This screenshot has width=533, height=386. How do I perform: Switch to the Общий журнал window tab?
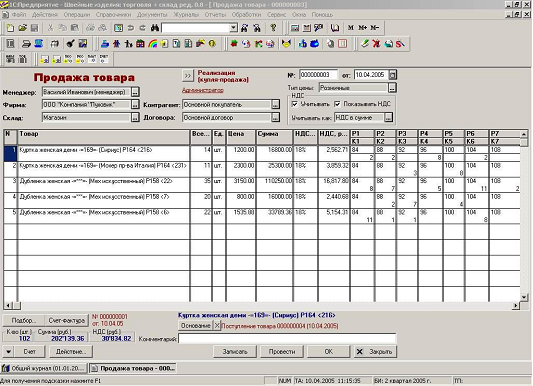(44, 368)
